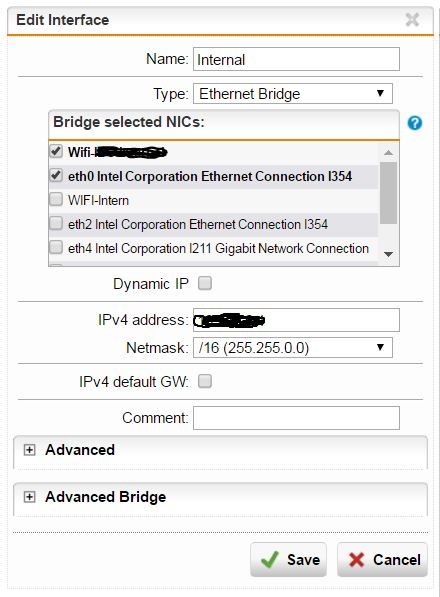The image size is (440, 597).
Task: Check the WIFI-Intern NIC checkbox
Action: pos(56,199)
